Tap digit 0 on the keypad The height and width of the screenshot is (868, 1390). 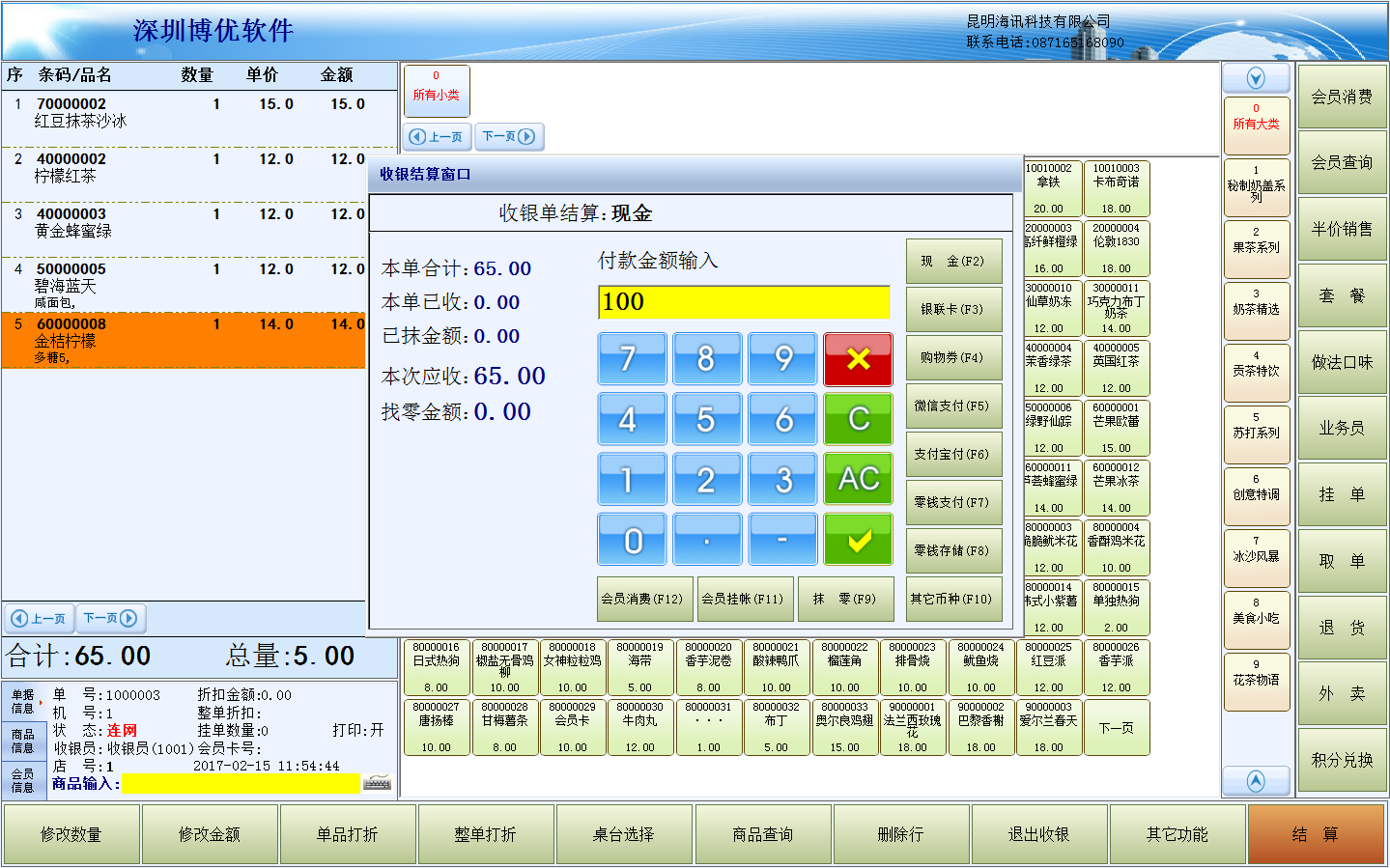(x=632, y=539)
